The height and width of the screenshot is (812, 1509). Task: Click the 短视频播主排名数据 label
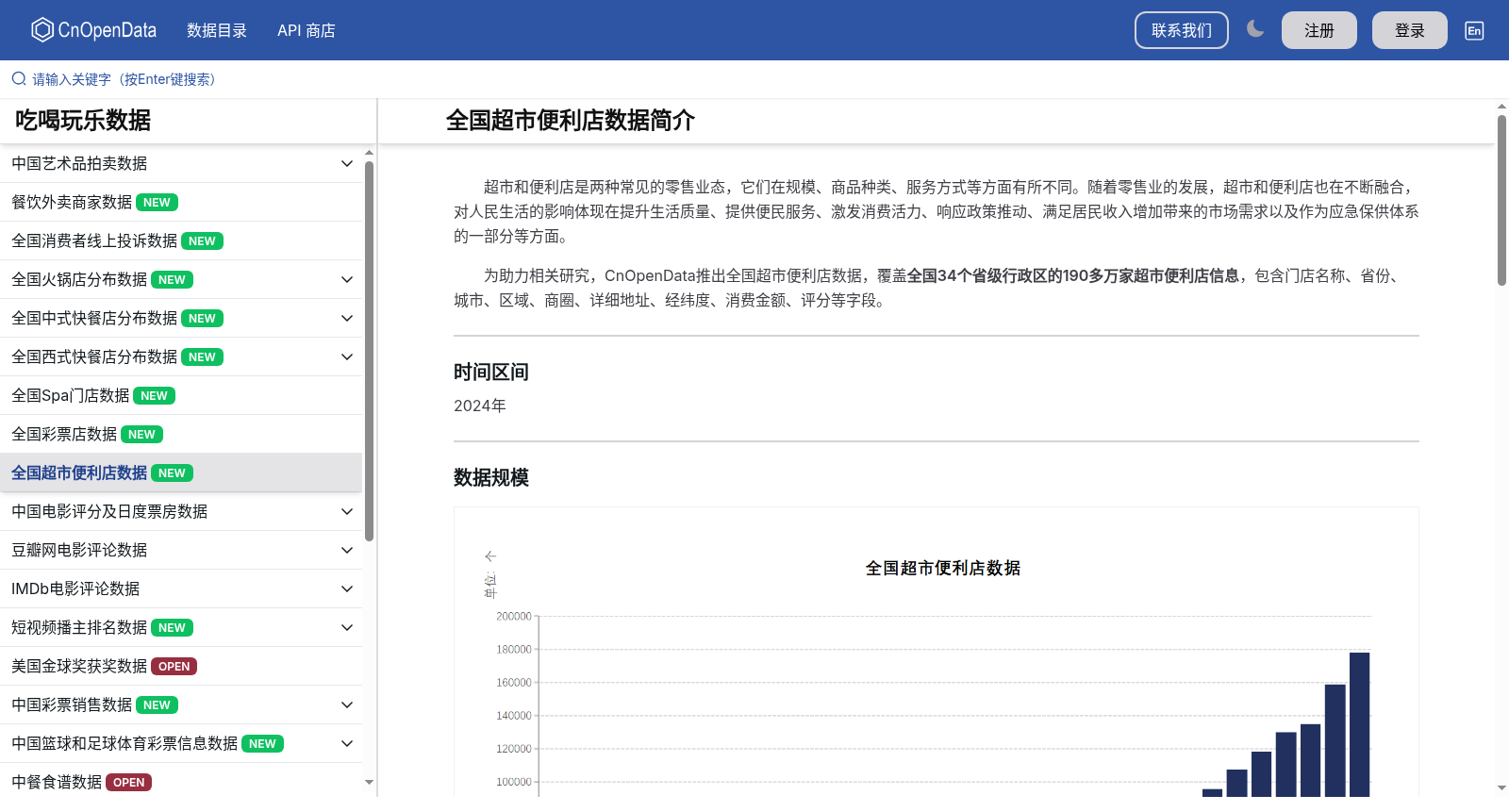pyautogui.click(x=79, y=627)
